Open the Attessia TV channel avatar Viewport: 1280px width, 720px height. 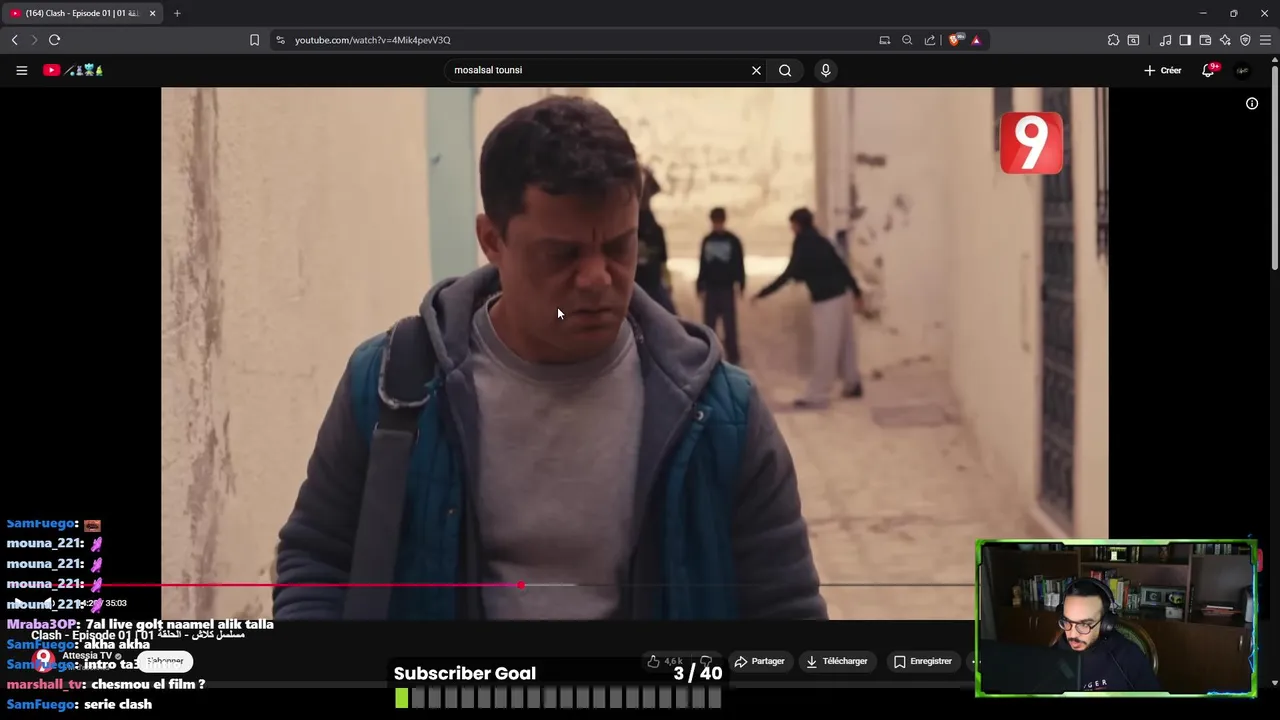pos(43,659)
